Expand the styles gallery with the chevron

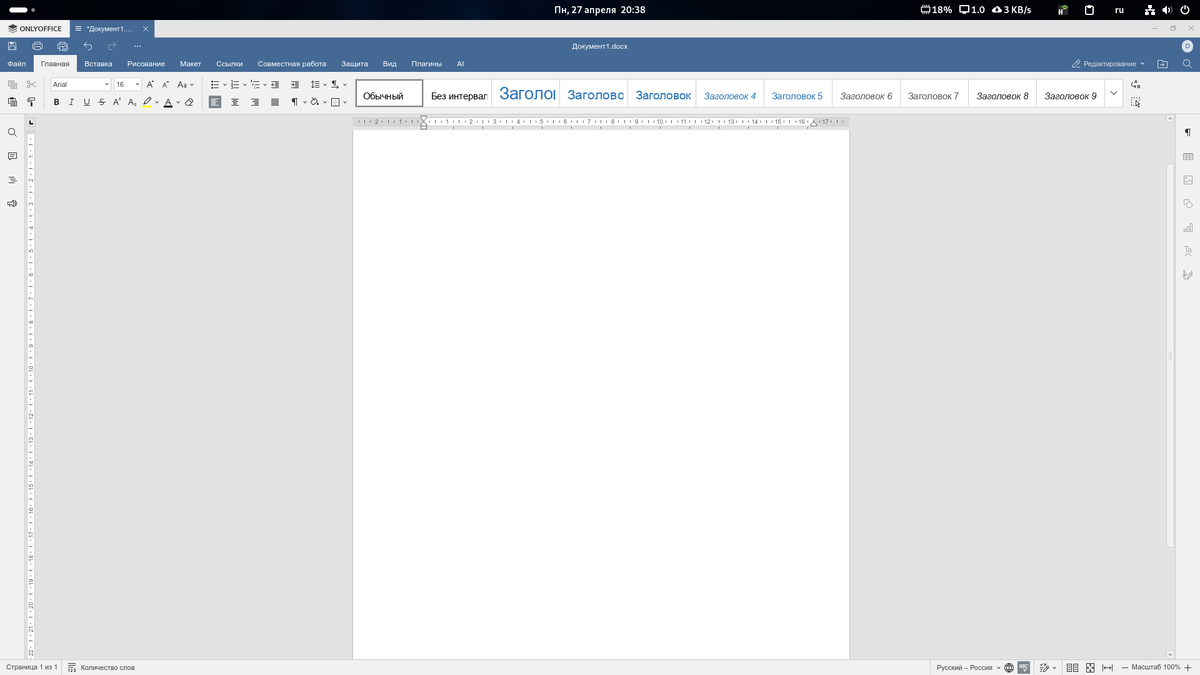1113,94
